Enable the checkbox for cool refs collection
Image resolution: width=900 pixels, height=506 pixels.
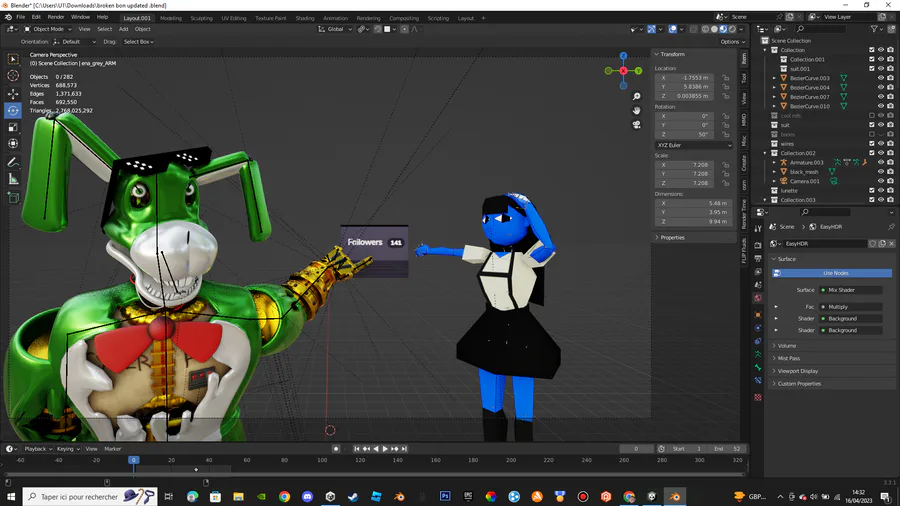871,115
